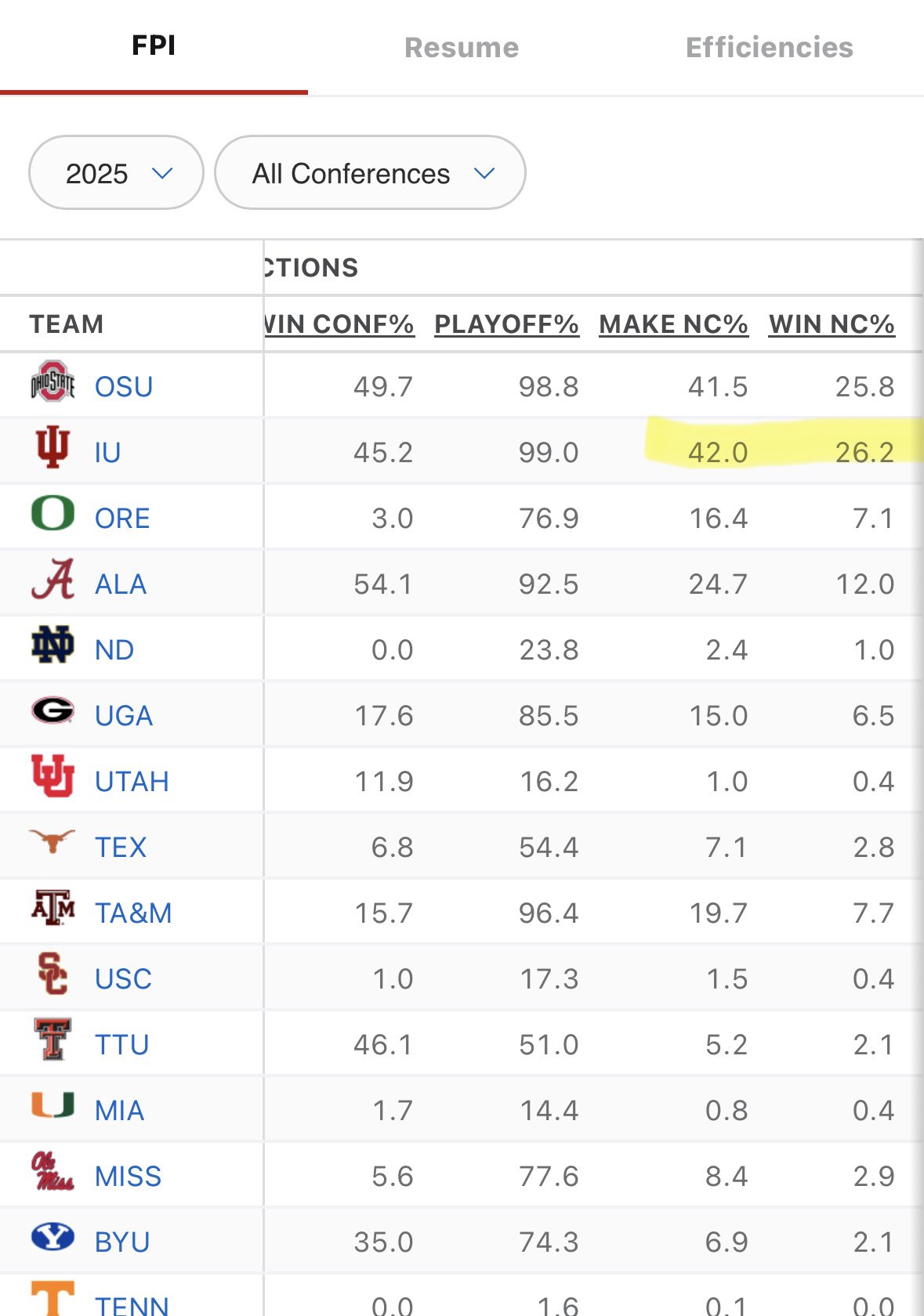Sort by MAKE NC% column header
Image resolution: width=924 pixels, height=1316 pixels.
[x=673, y=324]
